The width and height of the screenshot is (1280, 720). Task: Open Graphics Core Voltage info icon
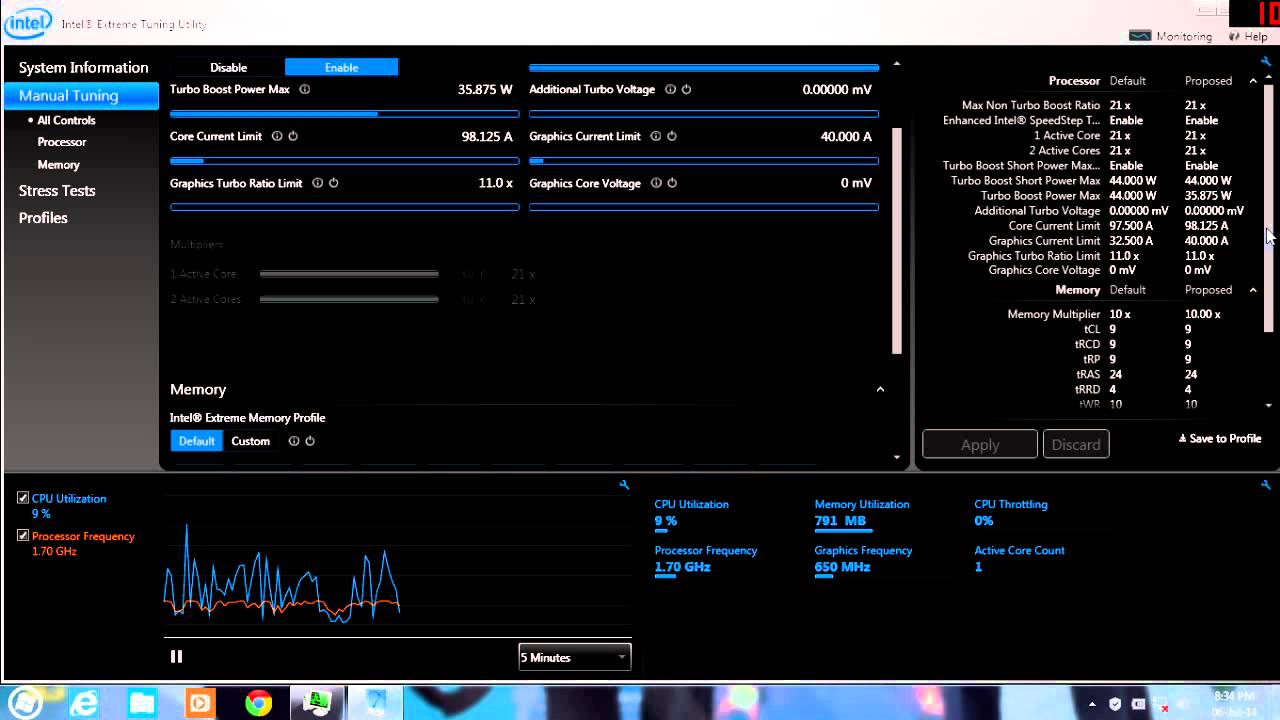[657, 183]
